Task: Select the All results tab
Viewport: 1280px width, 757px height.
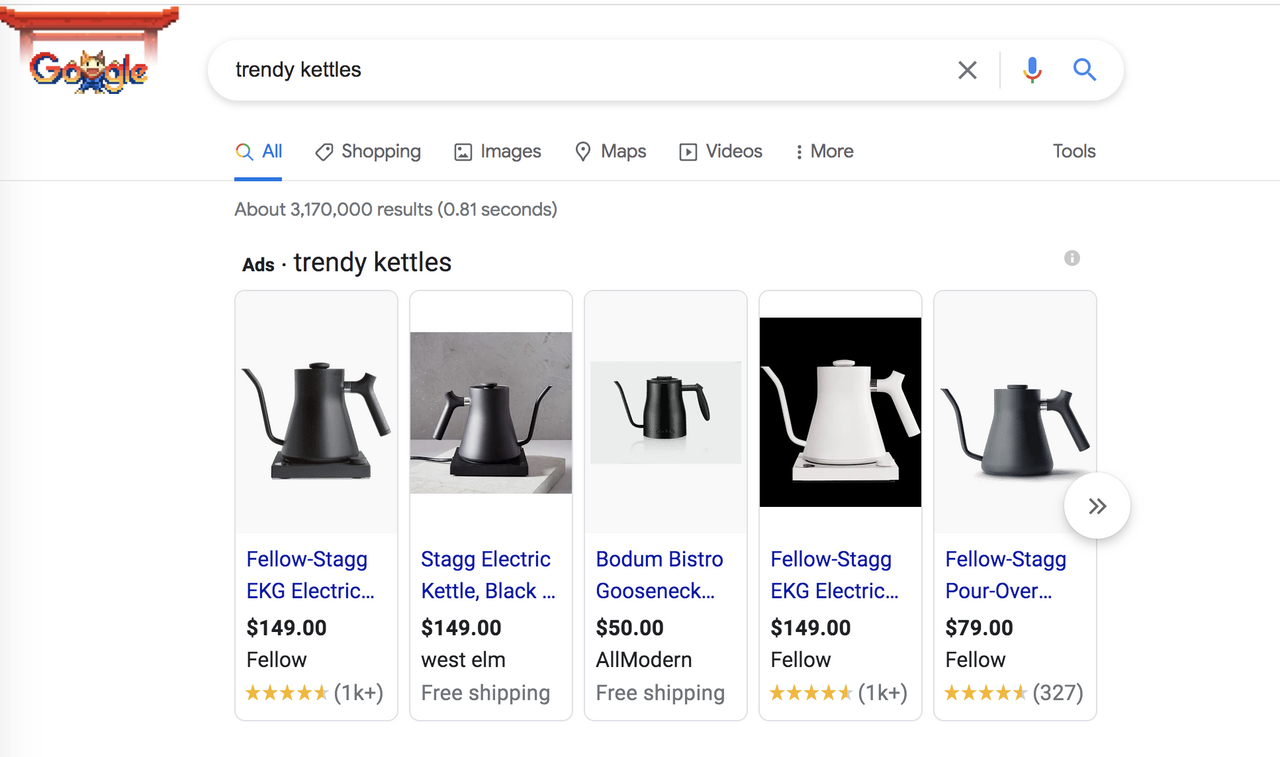Action: [259, 152]
